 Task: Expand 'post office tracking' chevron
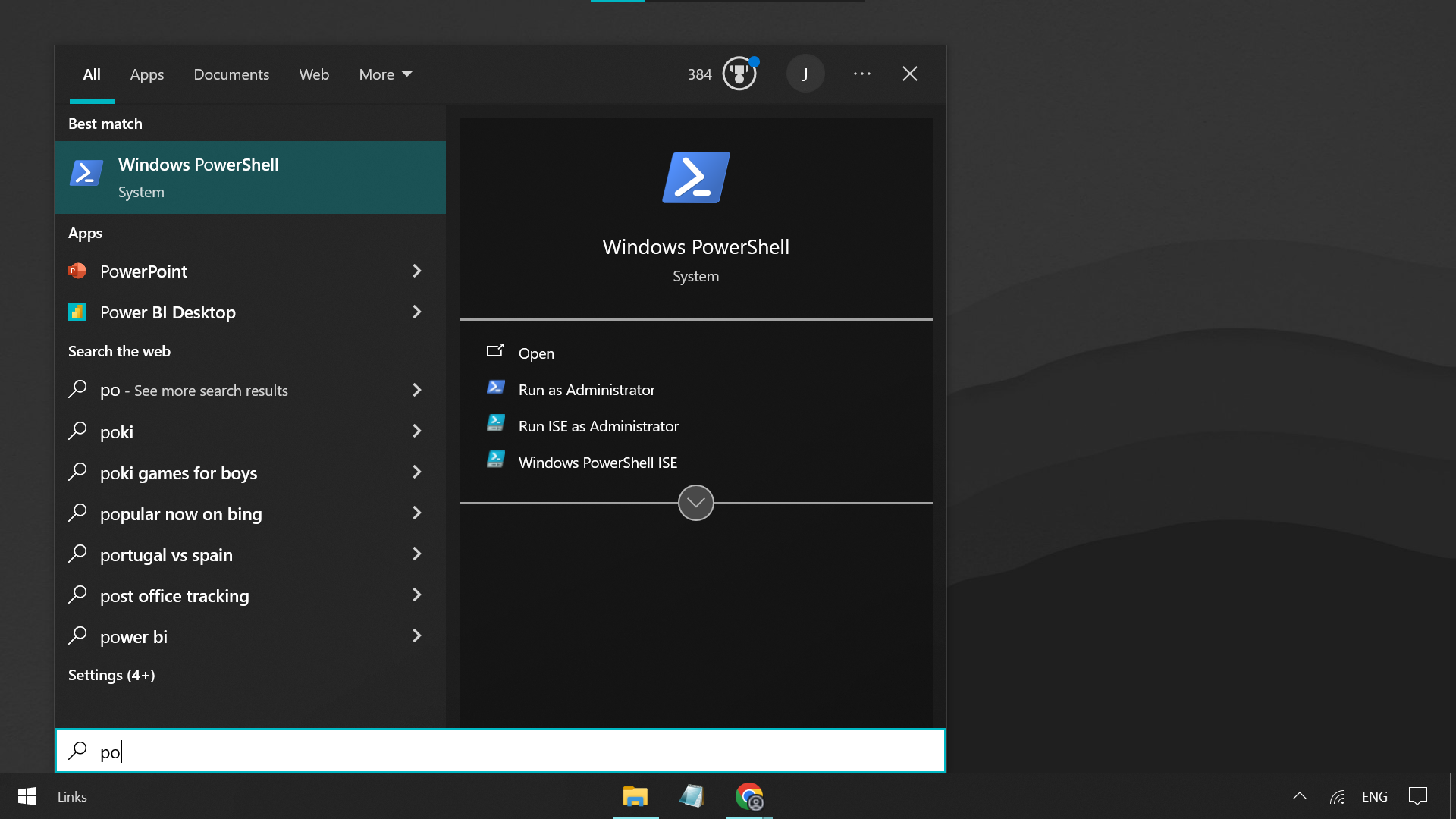(x=416, y=595)
